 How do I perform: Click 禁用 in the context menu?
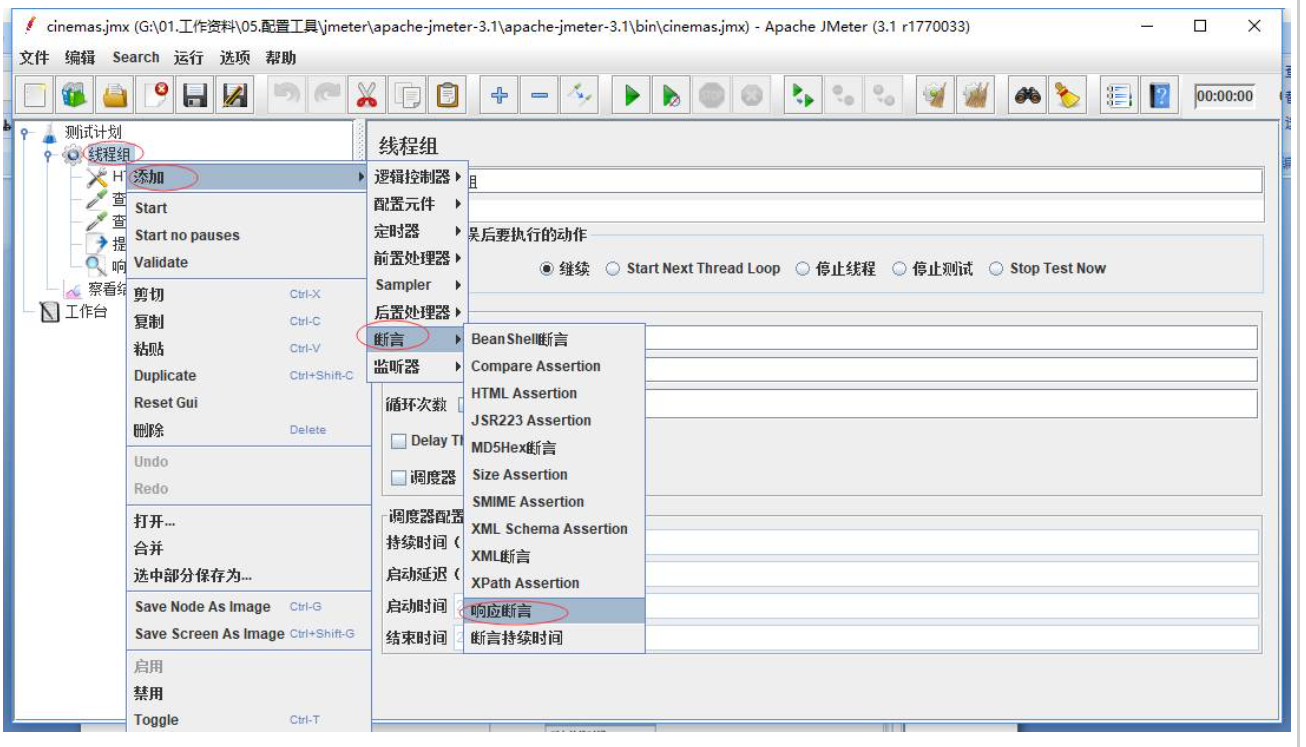(x=248, y=694)
